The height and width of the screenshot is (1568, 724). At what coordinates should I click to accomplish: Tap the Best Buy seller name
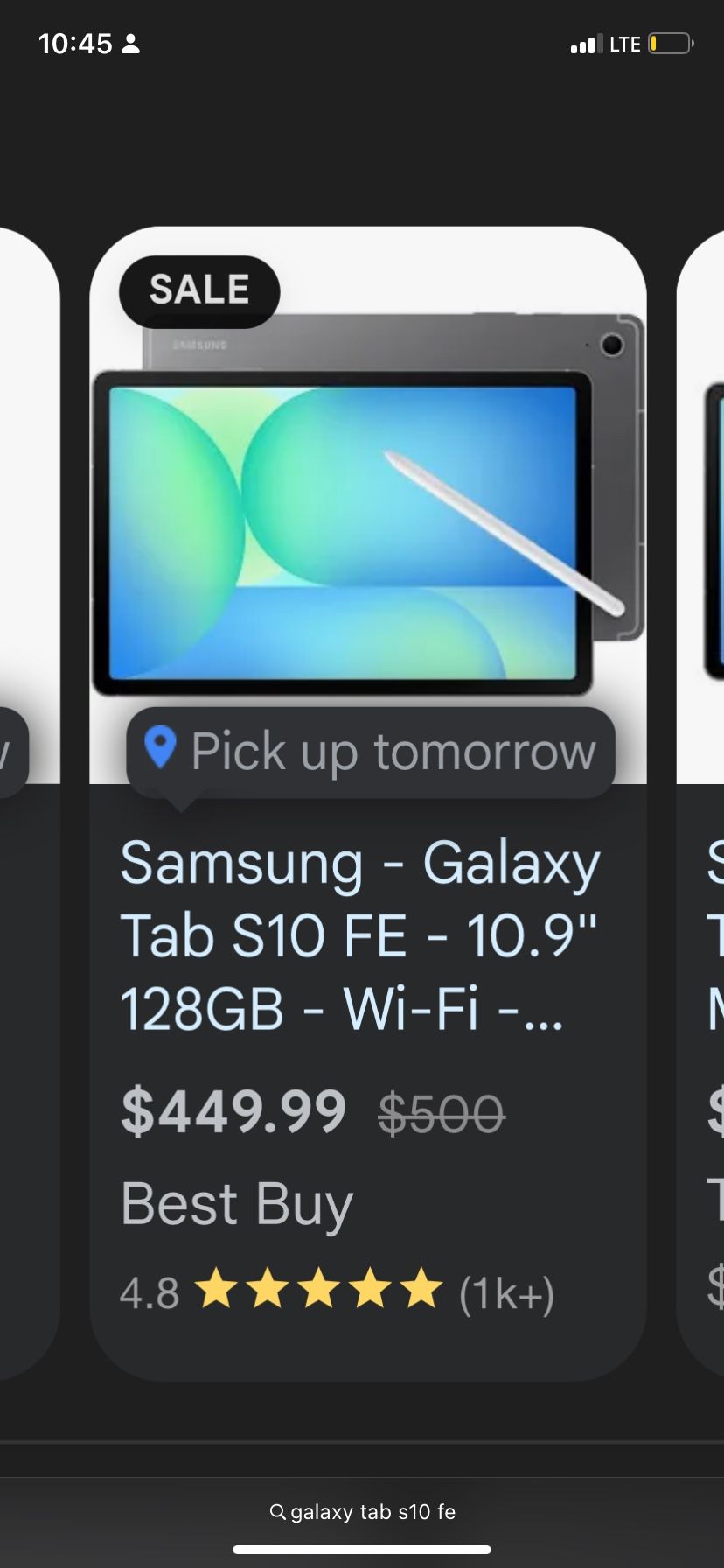(236, 1203)
